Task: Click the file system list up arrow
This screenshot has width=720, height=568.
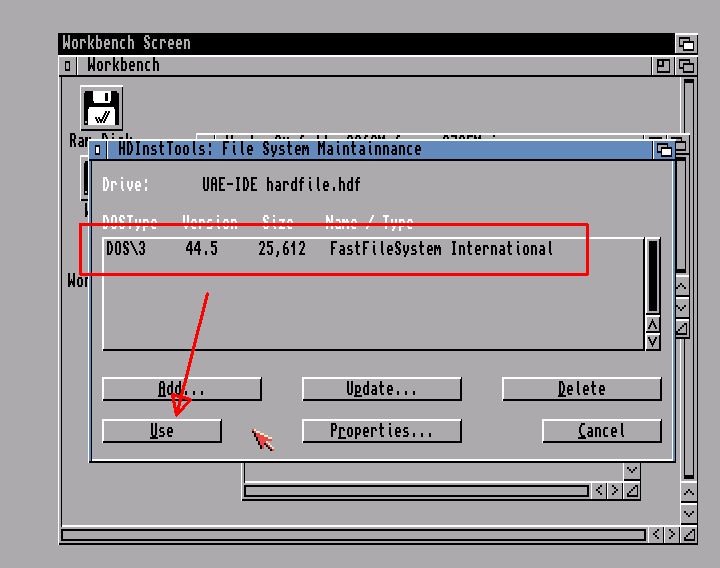Action: (x=653, y=325)
